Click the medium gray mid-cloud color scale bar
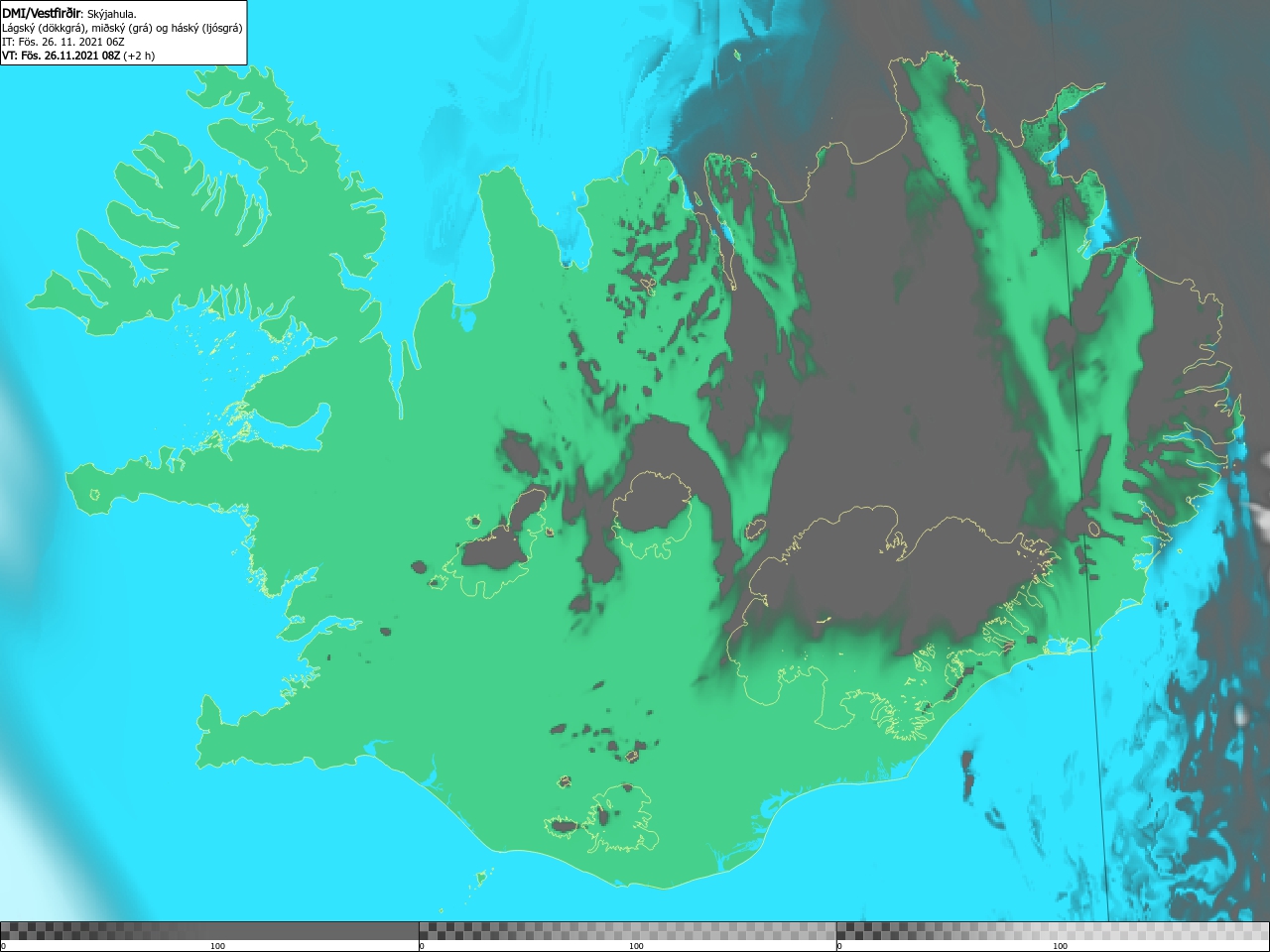The height and width of the screenshot is (952, 1270). click(627, 930)
